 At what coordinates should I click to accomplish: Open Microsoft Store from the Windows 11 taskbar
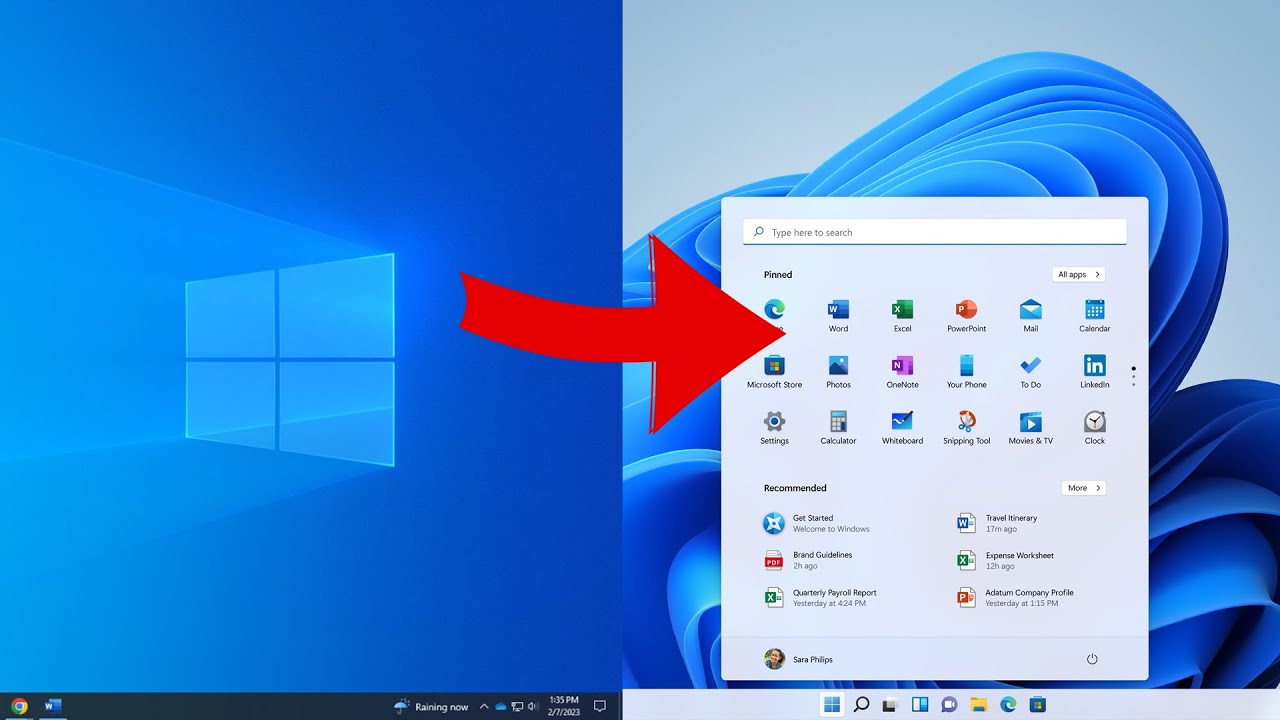pyautogui.click(x=1038, y=705)
